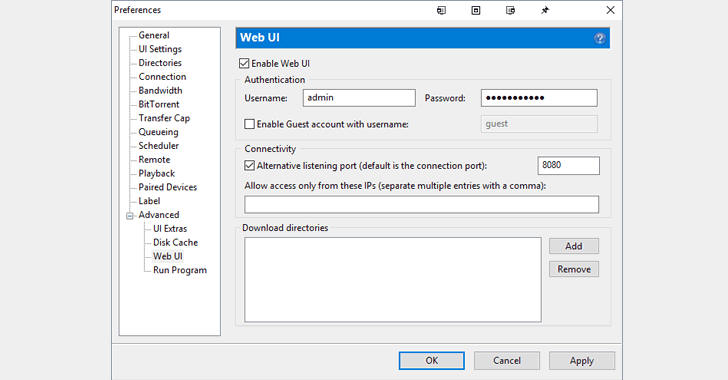Uncheck Alternative listening port option

pyautogui.click(x=249, y=165)
